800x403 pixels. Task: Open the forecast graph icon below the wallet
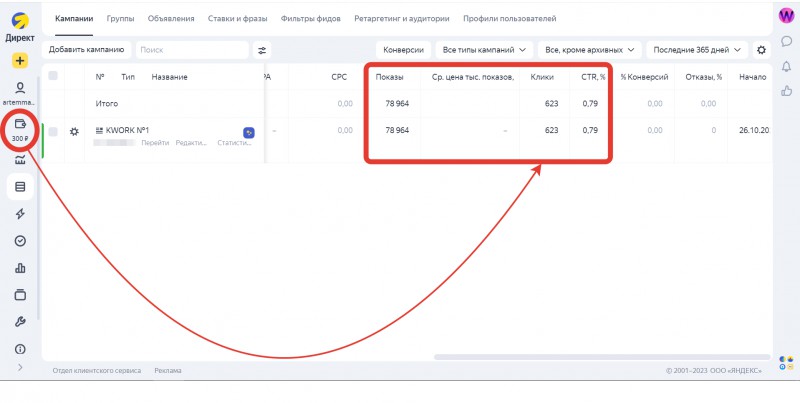20,160
